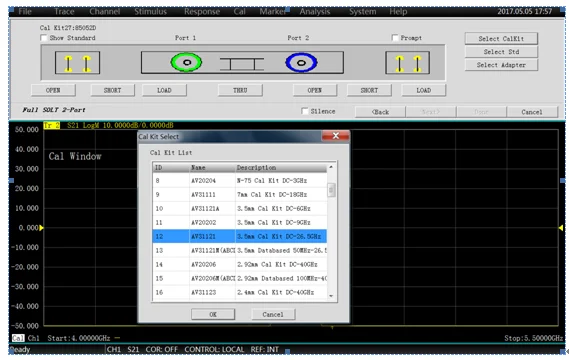Open the File menu
The height and width of the screenshot is (360, 569).
pos(25,12)
